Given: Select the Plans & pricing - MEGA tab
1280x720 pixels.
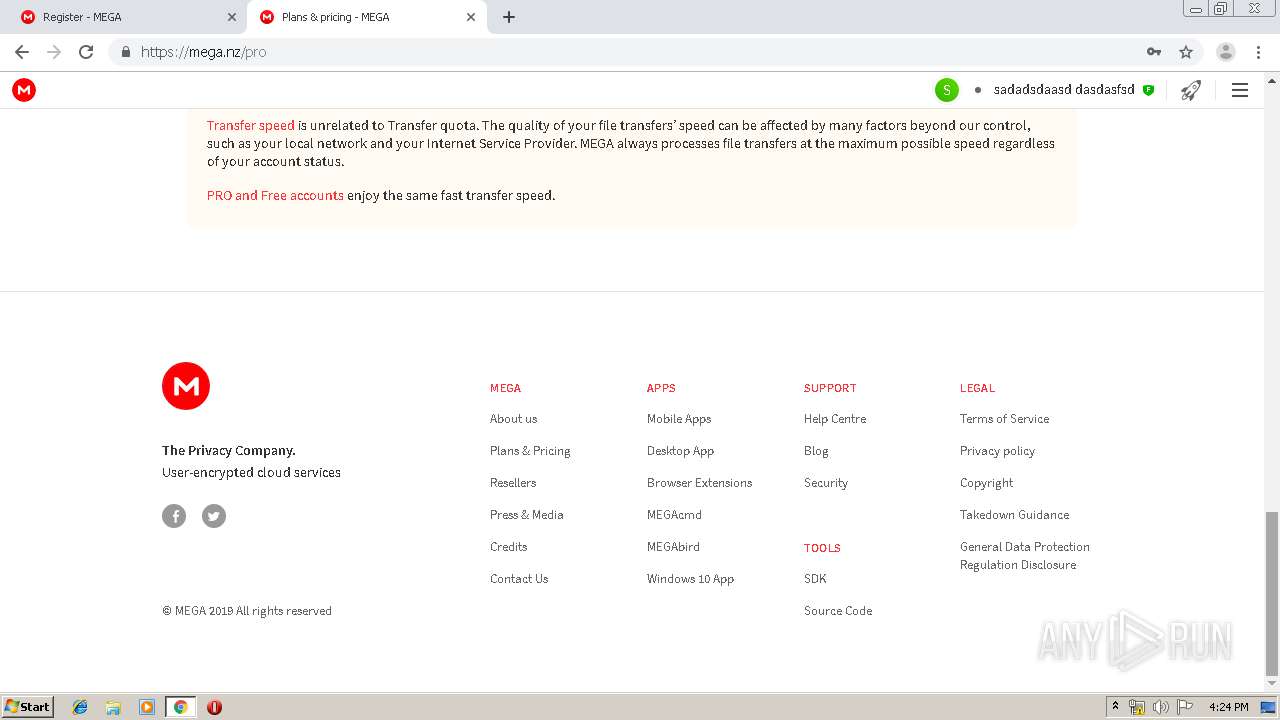Looking at the screenshot, I should pos(368,17).
